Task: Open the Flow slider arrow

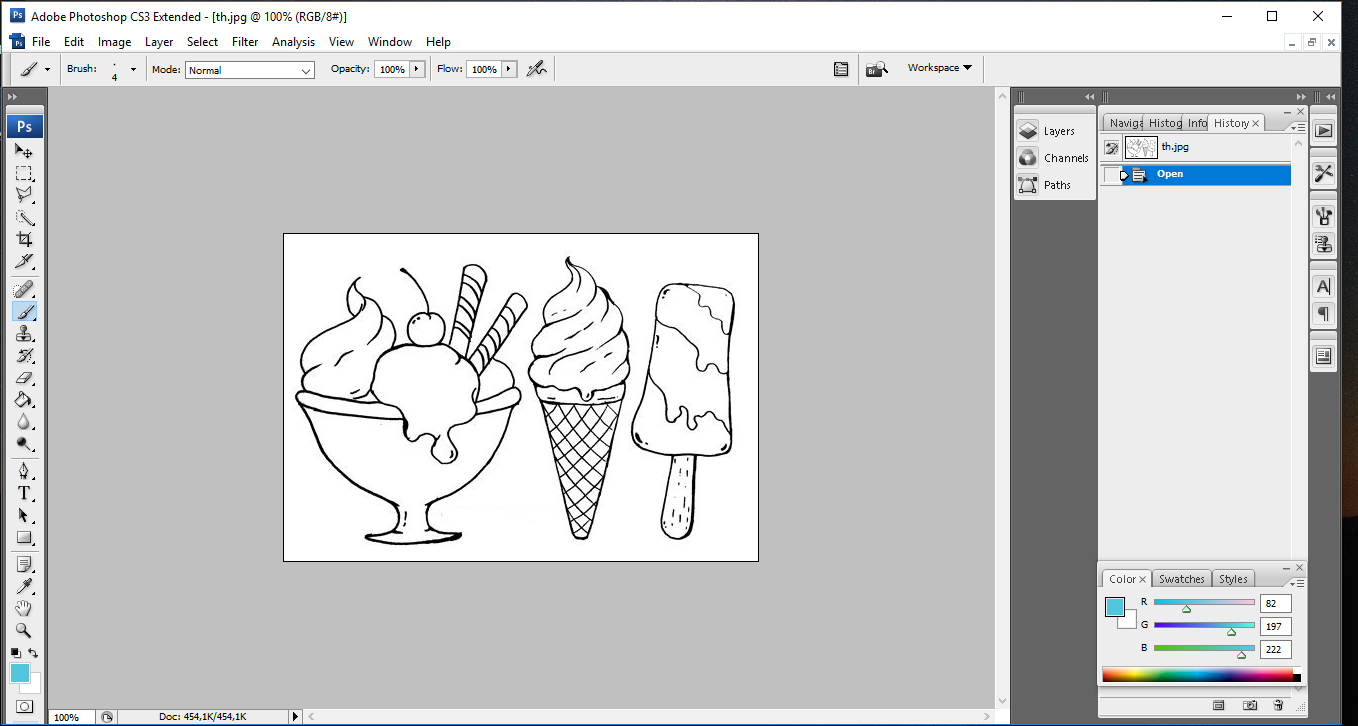Action: click(x=509, y=69)
